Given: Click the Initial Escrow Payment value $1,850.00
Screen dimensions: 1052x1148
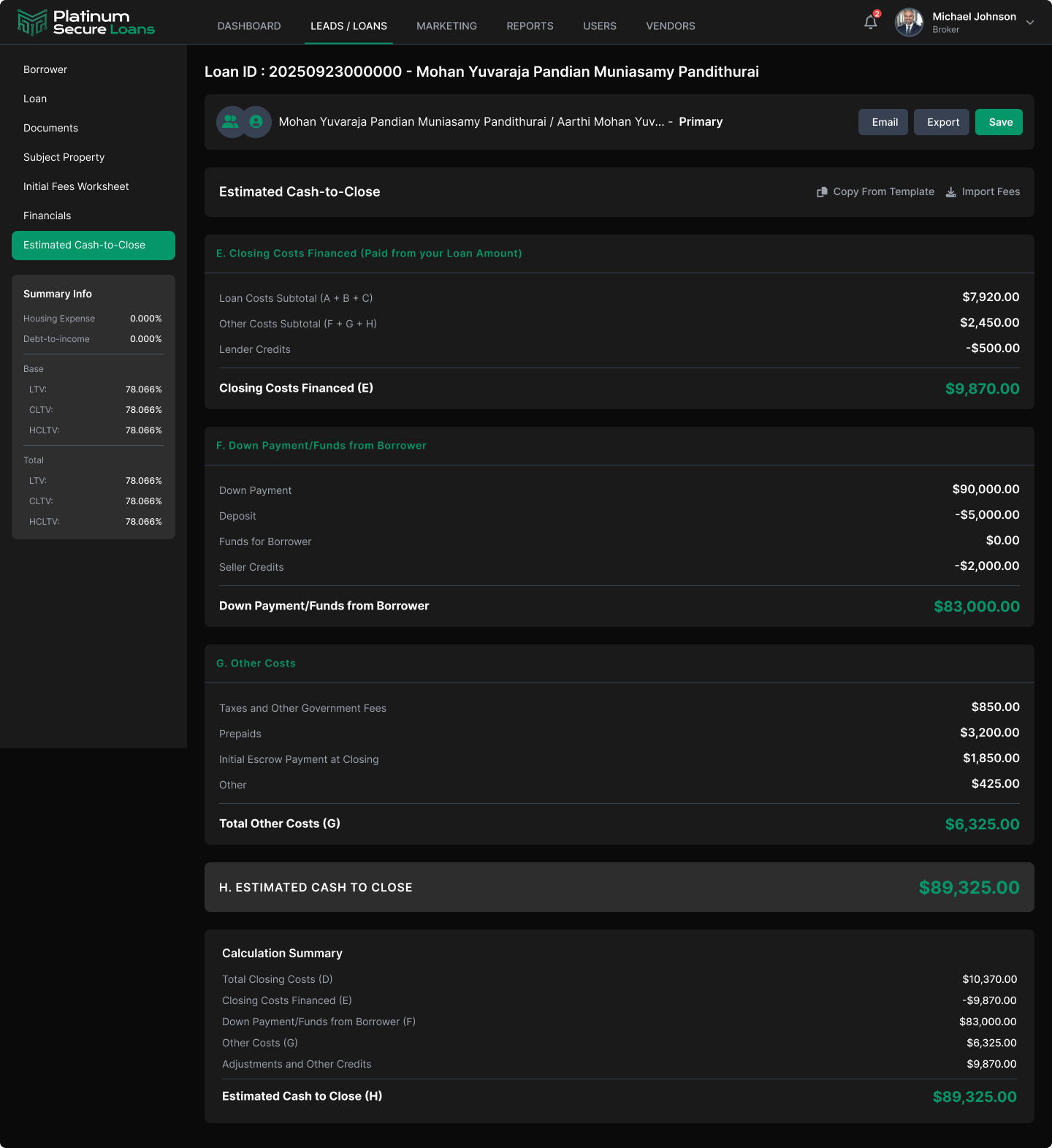Looking at the screenshot, I should pyautogui.click(x=991, y=759).
